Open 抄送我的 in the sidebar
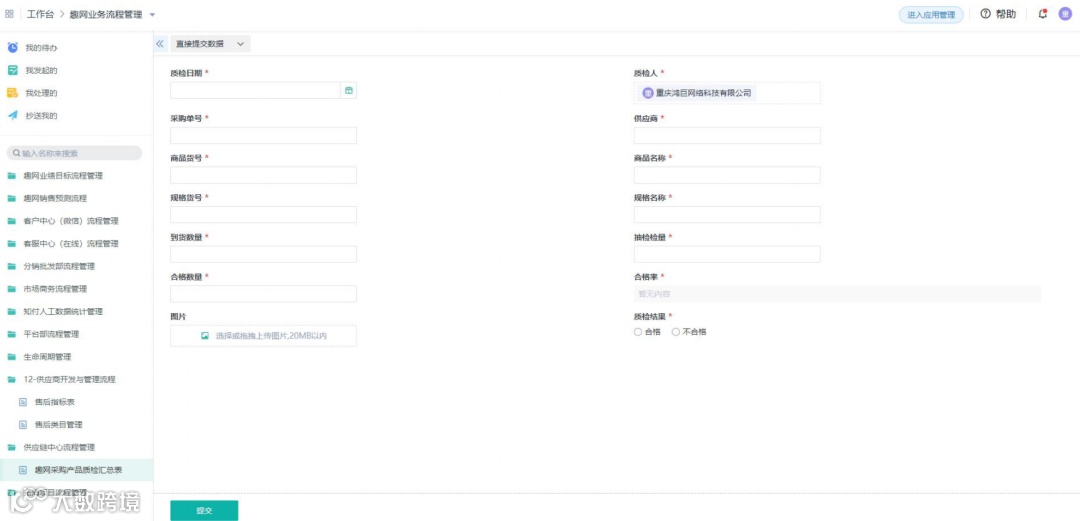The width and height of the screenshot is (1080, 521). click(x=41, y=116)
